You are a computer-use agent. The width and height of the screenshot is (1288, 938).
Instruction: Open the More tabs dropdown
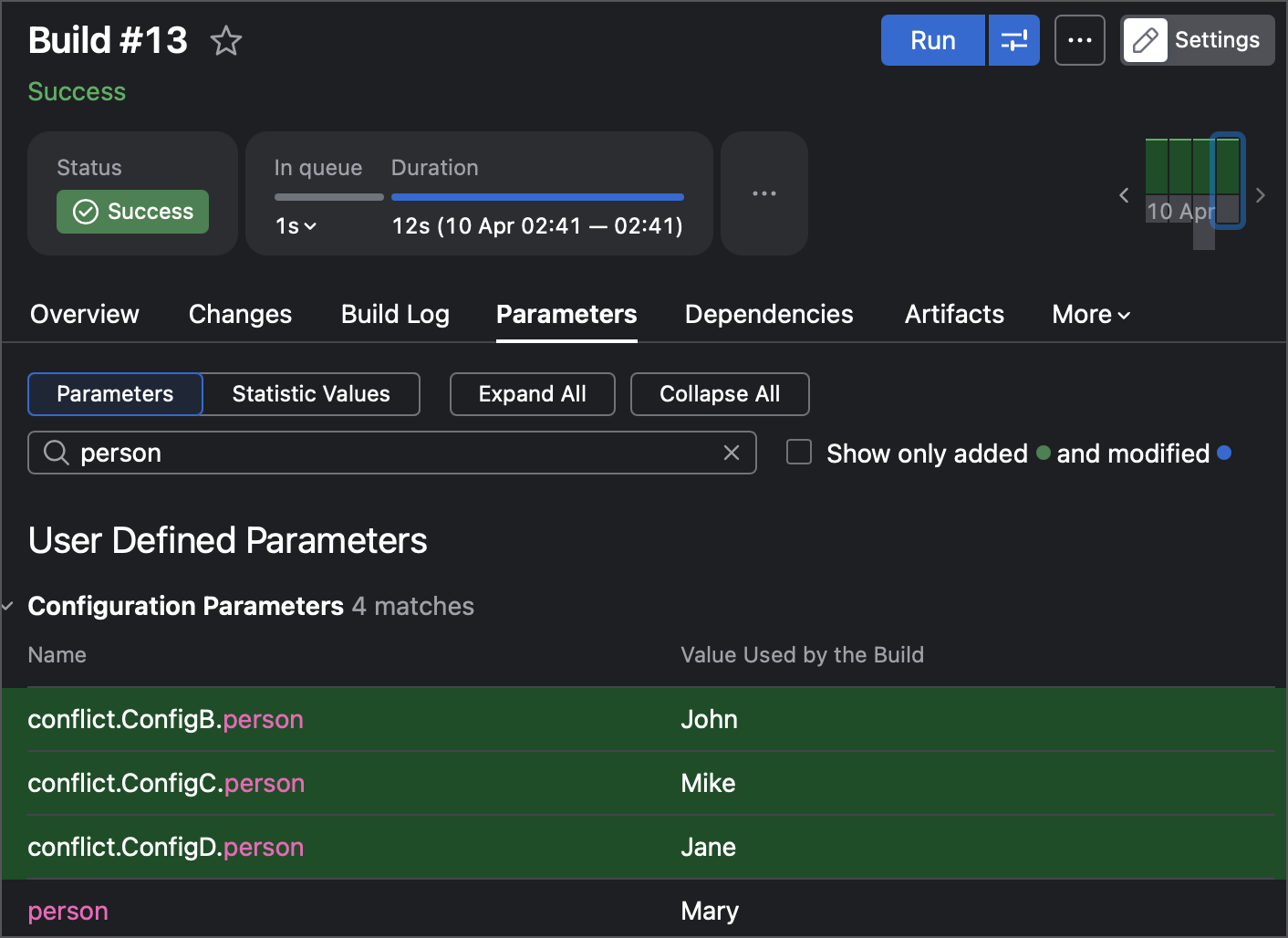click(x=1091, y=315)
